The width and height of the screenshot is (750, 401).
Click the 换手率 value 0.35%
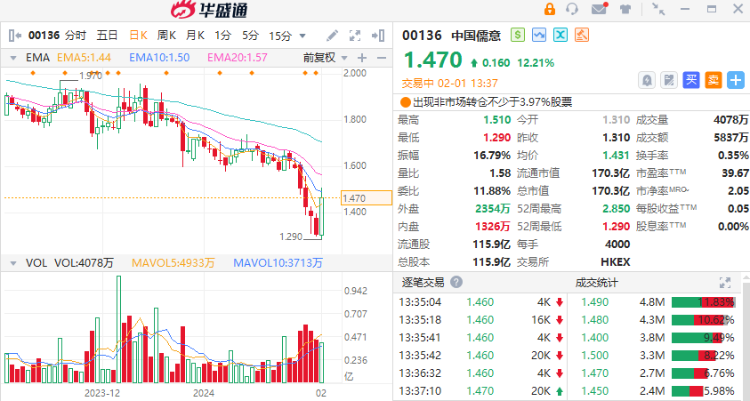pos(733,156)
